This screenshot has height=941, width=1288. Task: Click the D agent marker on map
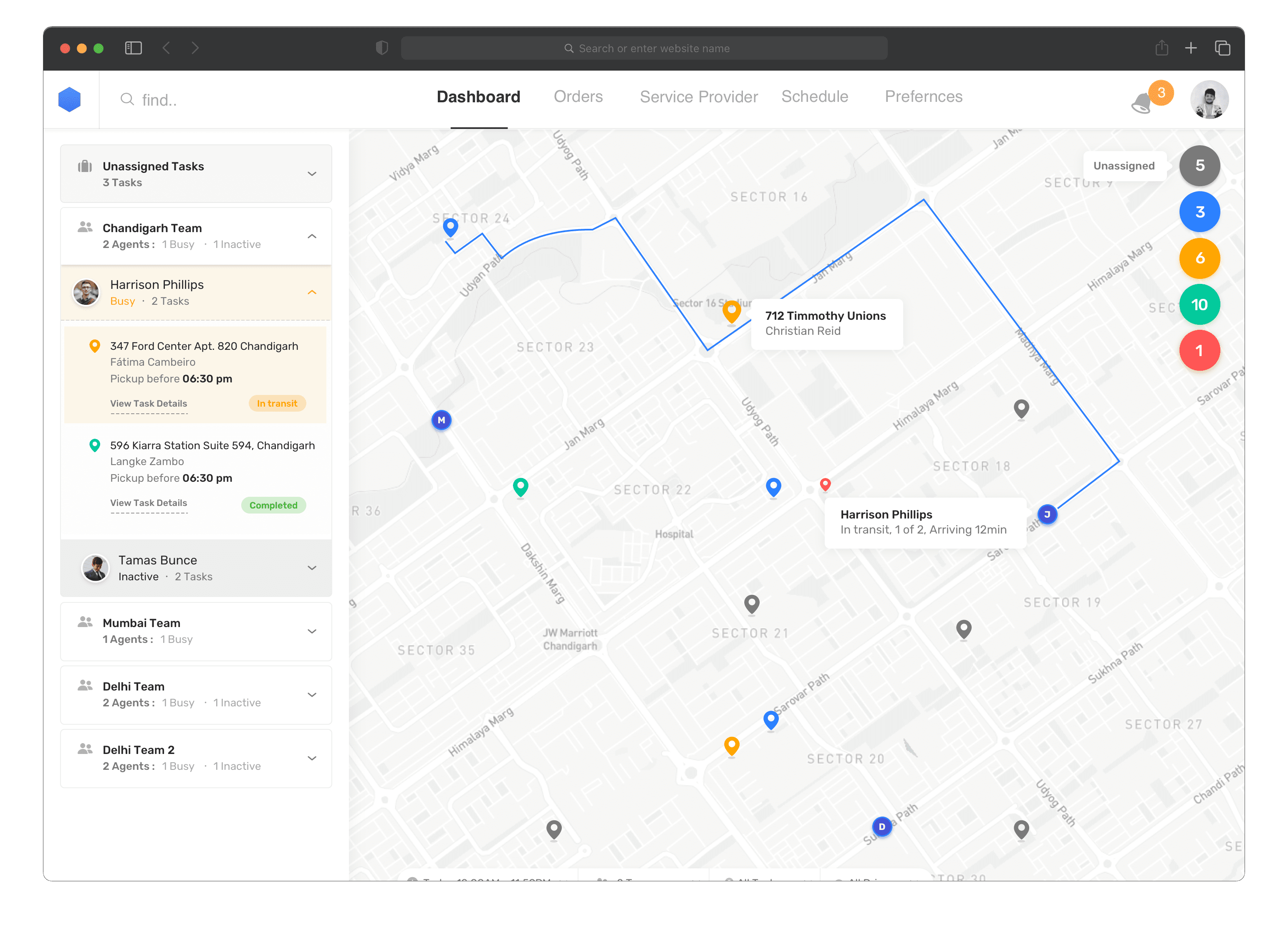tap(882, 827)
